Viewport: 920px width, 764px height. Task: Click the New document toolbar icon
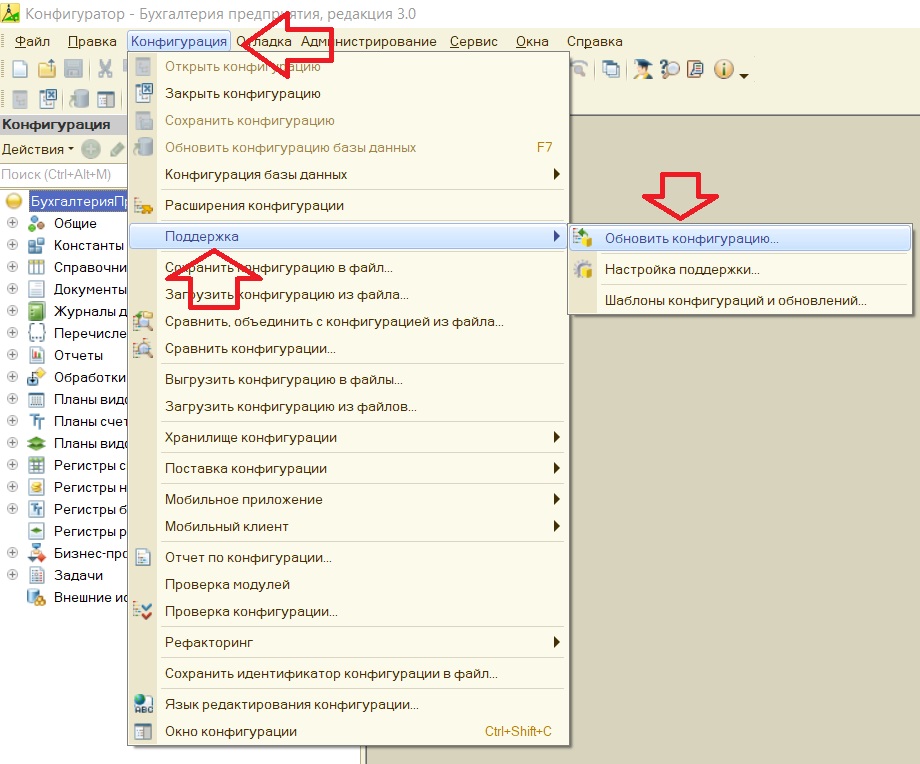point(20,69)
